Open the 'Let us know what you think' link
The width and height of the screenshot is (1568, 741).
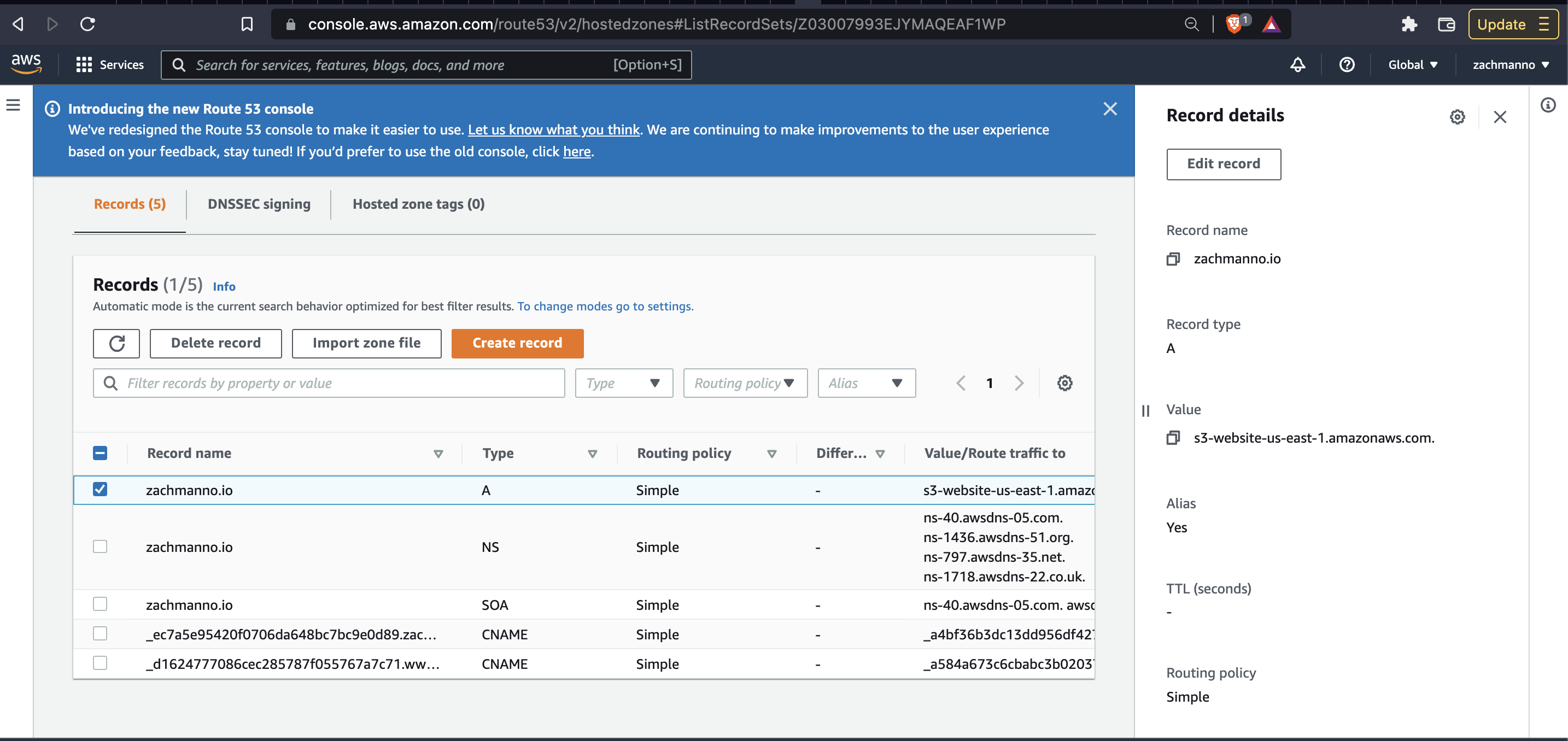[553, 130]
